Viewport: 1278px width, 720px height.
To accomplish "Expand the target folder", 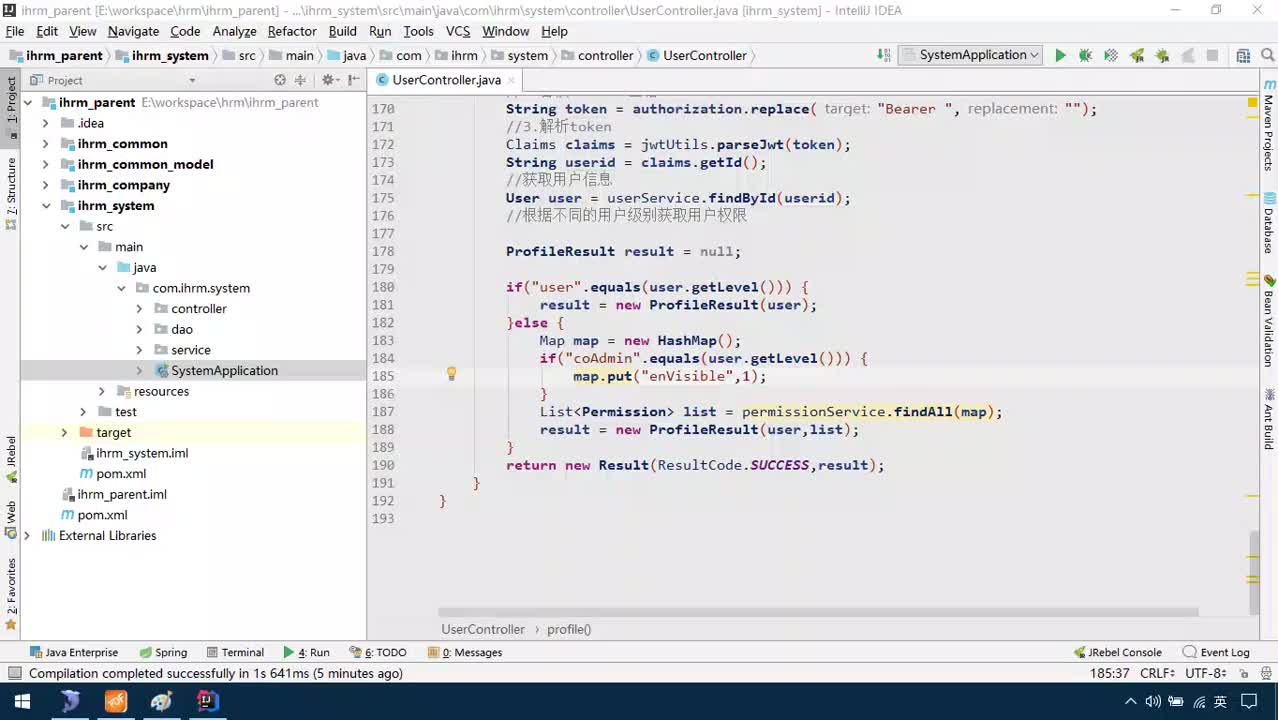I will pyautogui.click(x=64, y=433).
